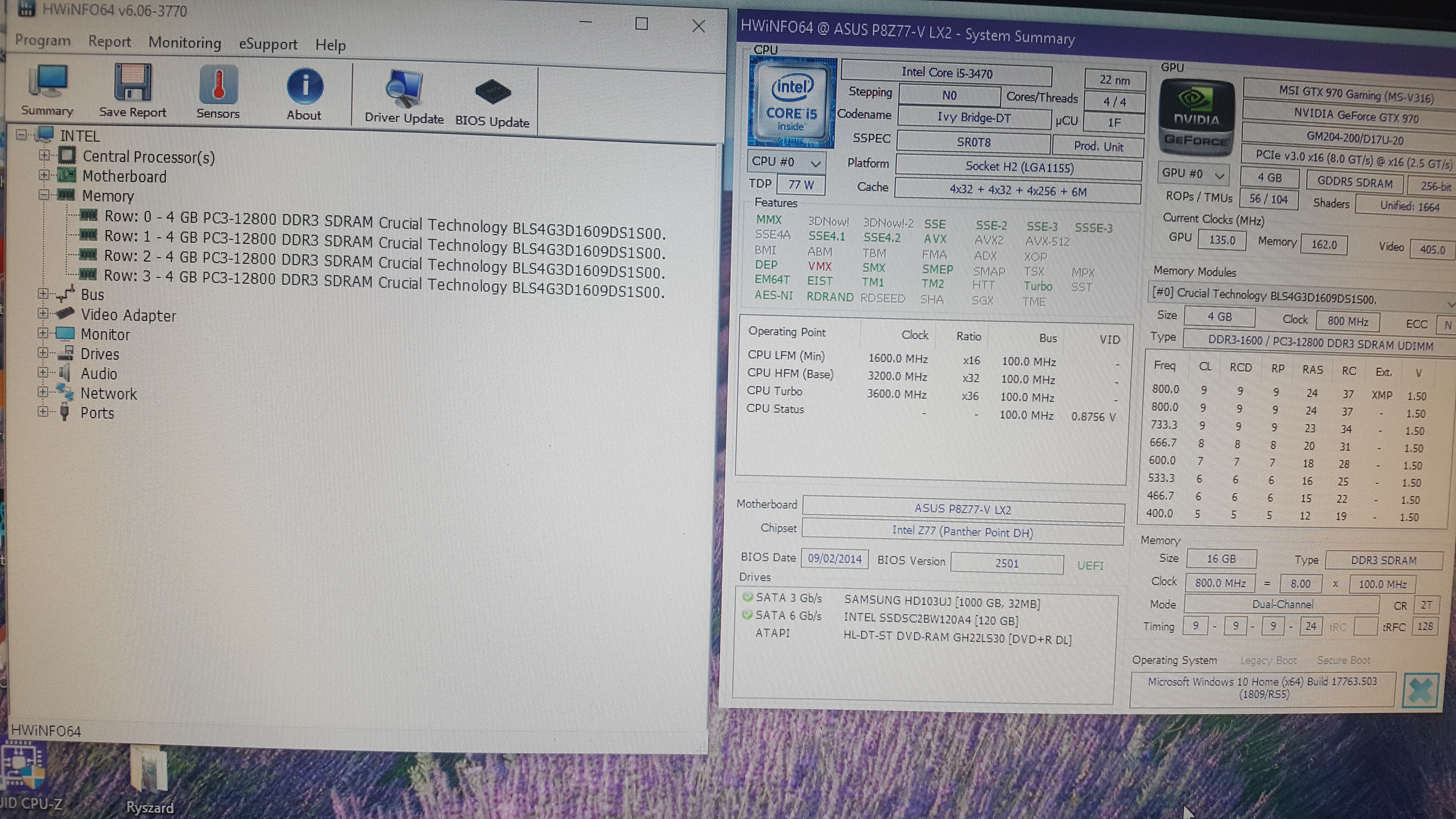Expand the Motherboard plus box
The image size is (1456, 819).
pyautogui.click(x=44, y=175)
